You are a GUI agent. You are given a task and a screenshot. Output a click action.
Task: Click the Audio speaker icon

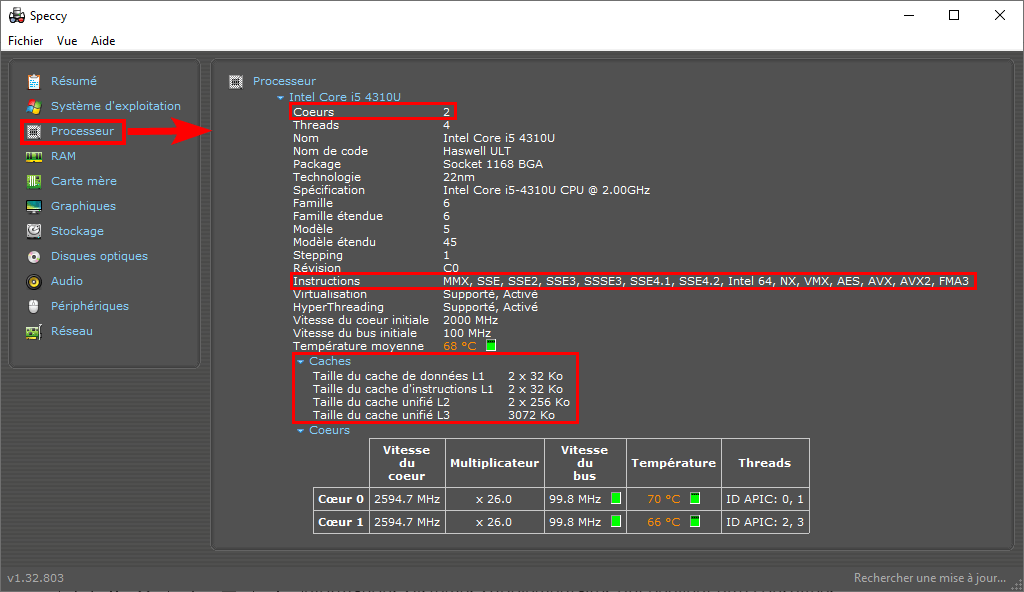[x=34, y=282]
